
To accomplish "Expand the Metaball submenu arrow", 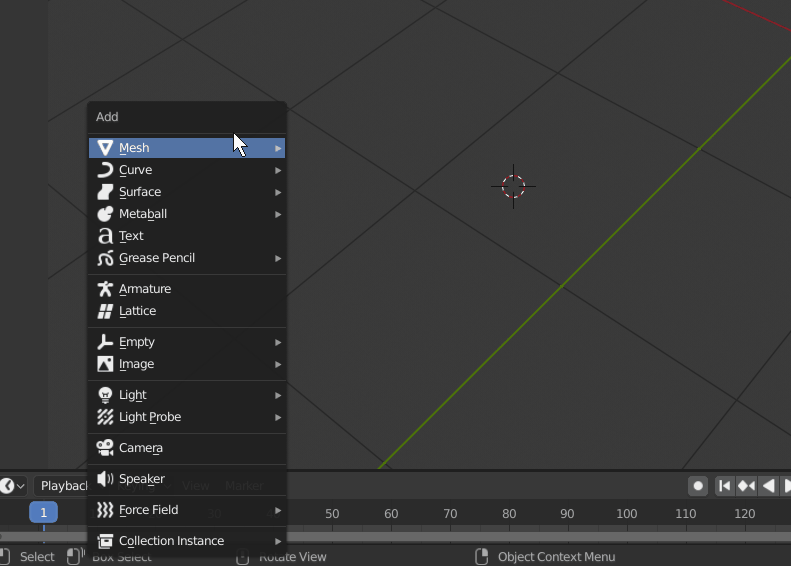I will coord(278,214).
